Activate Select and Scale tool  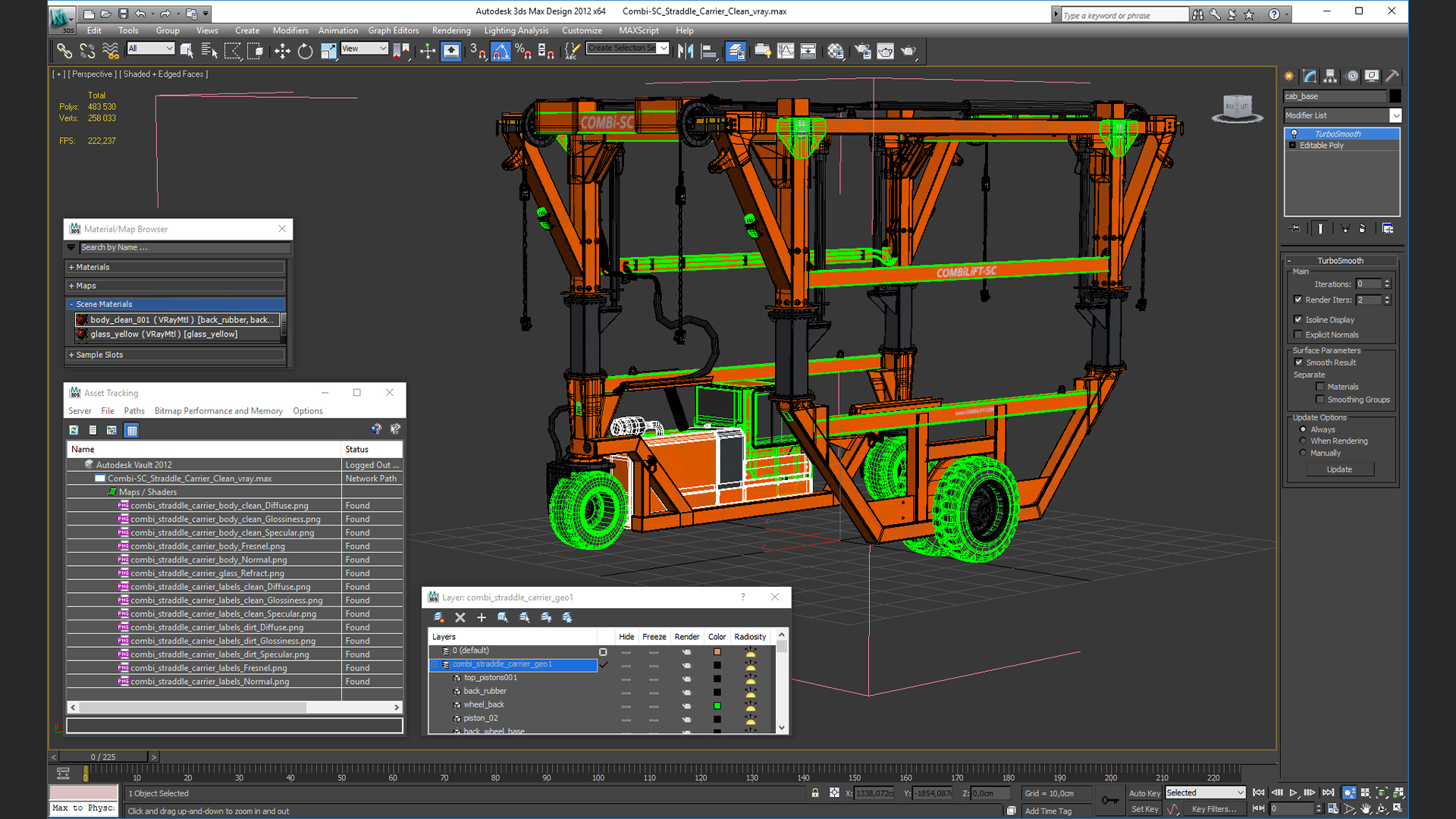click(x=328, y=51)
